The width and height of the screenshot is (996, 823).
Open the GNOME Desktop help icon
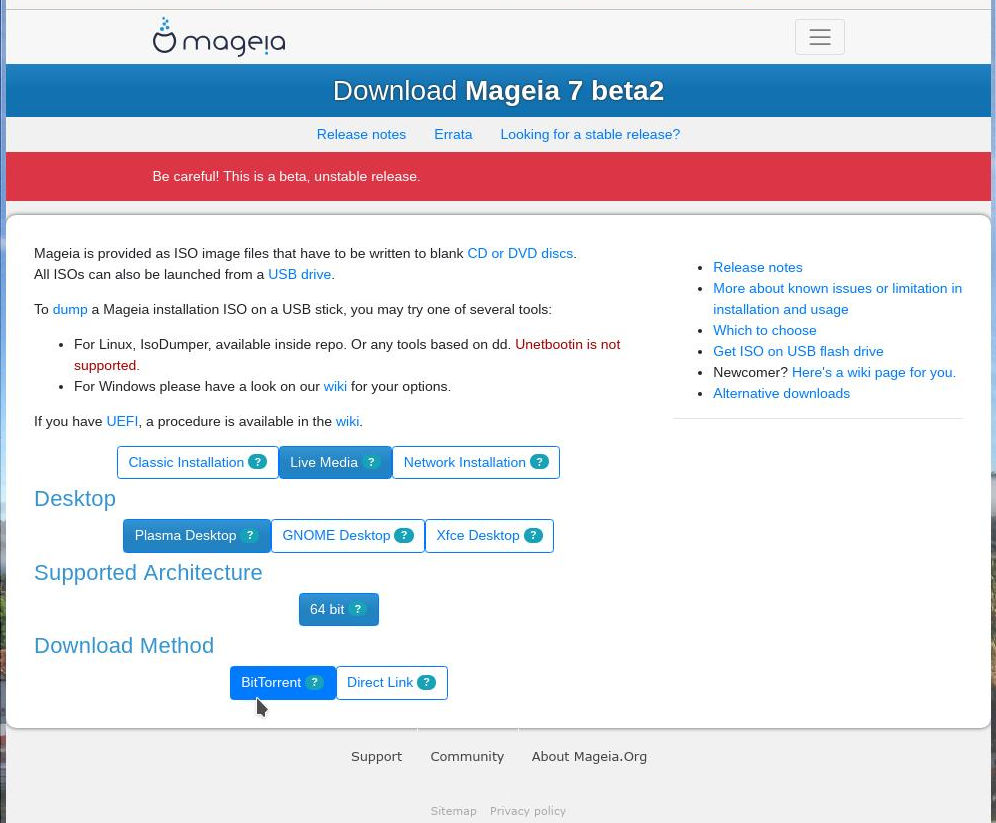pos(404,535)
